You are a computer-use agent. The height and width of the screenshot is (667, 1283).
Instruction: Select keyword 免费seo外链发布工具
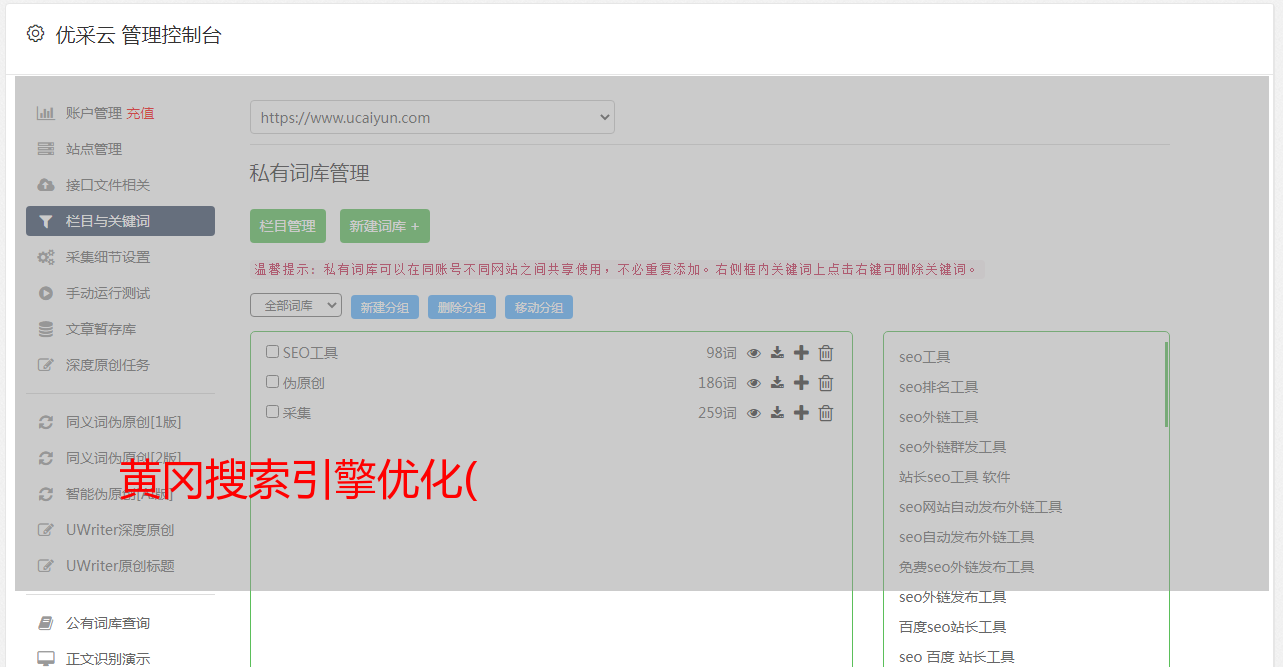tap(966, 567)
